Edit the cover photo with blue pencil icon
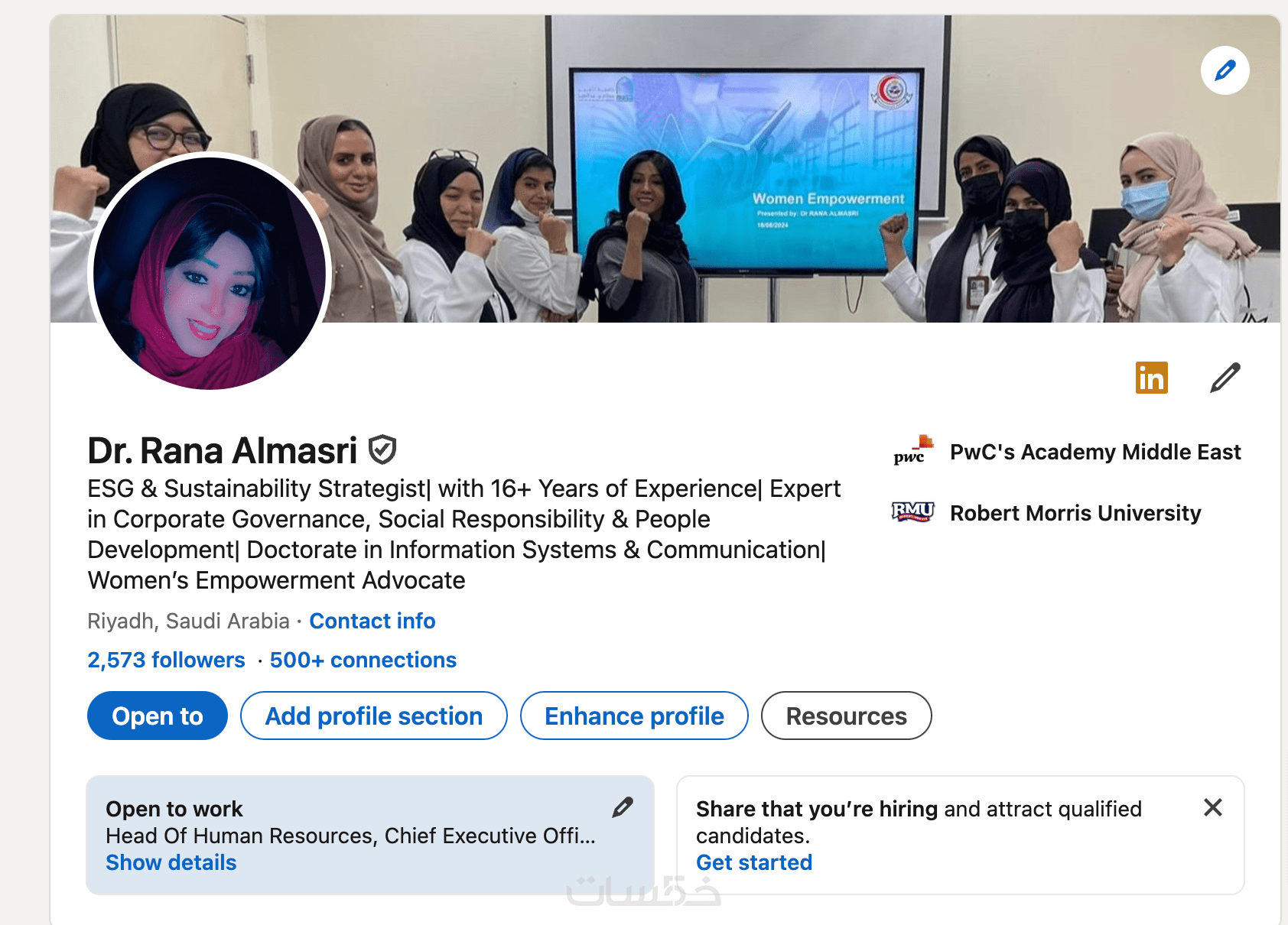This screenshot has height=925, width=1288. (x=1225, y=70)
